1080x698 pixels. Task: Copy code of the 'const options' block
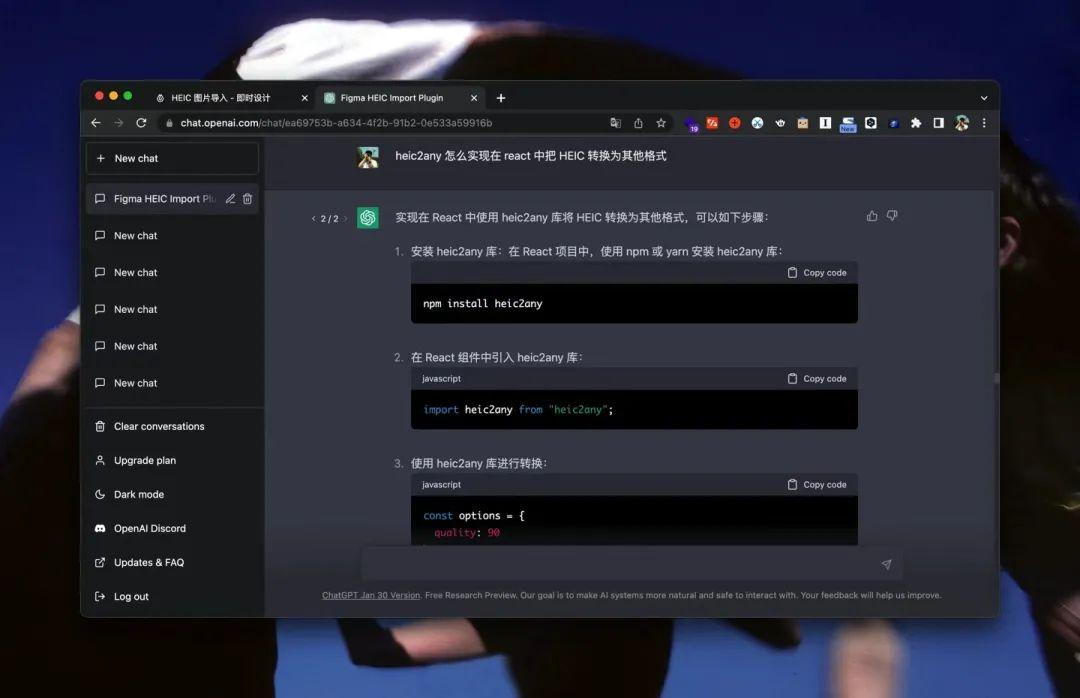point(817,484)
